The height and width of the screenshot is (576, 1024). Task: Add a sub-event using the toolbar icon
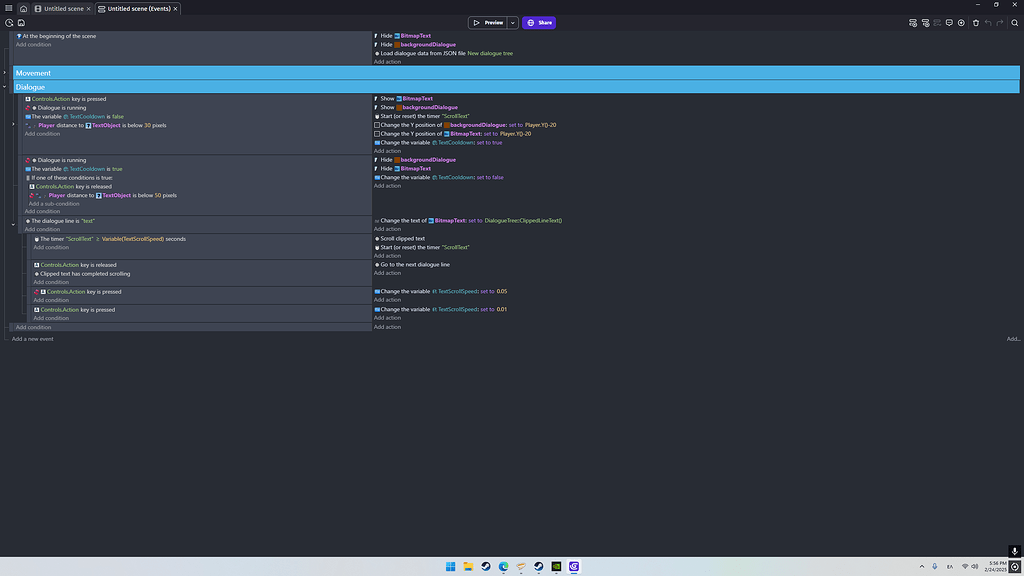pos(926,22)
